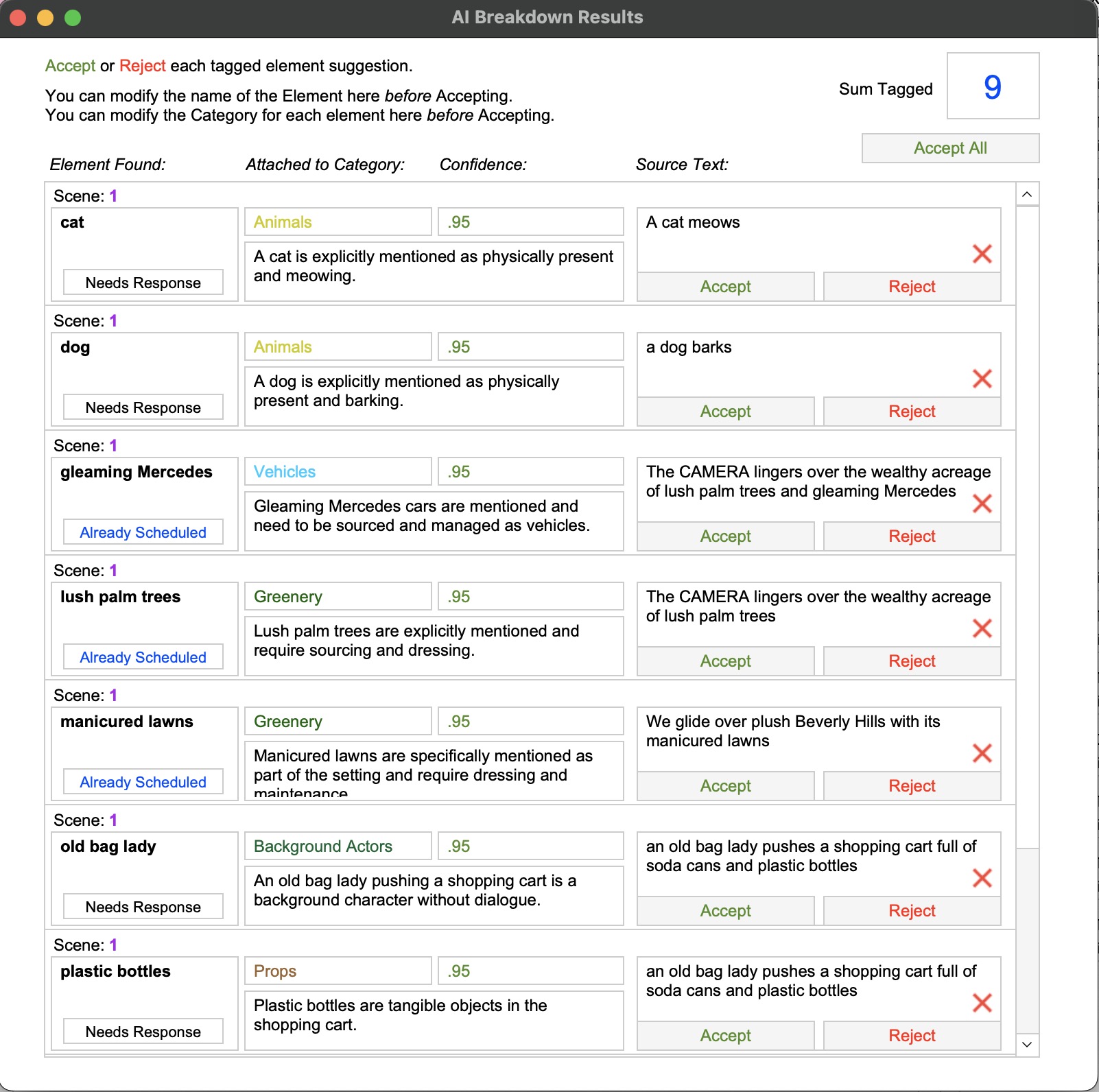1099x1092 pixels.
Task: Click the red X icon in manicured lawns row
Action: click(x=982, y=753)
